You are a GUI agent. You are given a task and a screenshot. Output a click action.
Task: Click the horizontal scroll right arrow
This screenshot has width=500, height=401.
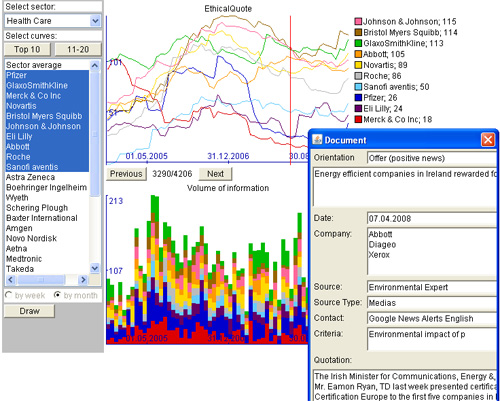pyautogui.click(x=83, y=280)
